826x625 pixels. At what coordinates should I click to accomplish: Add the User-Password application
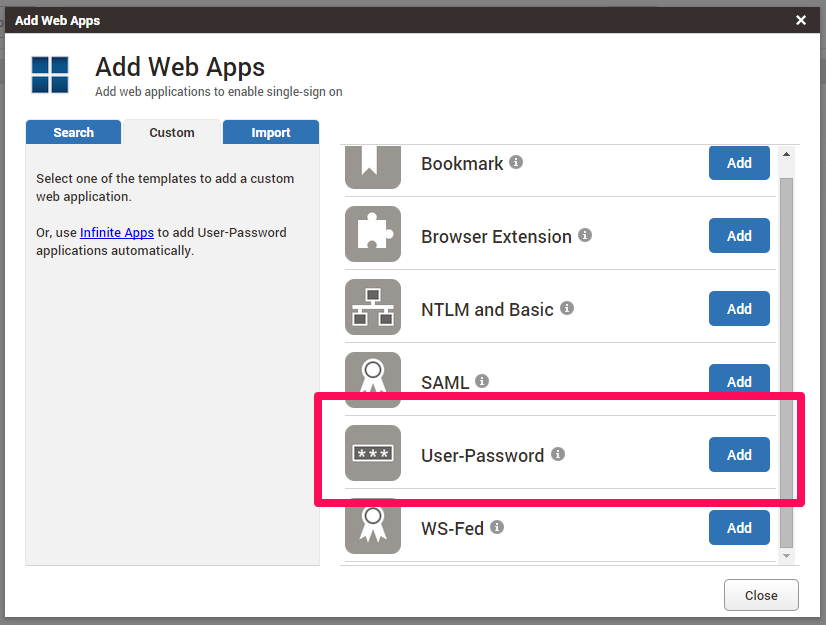point(739,454)
